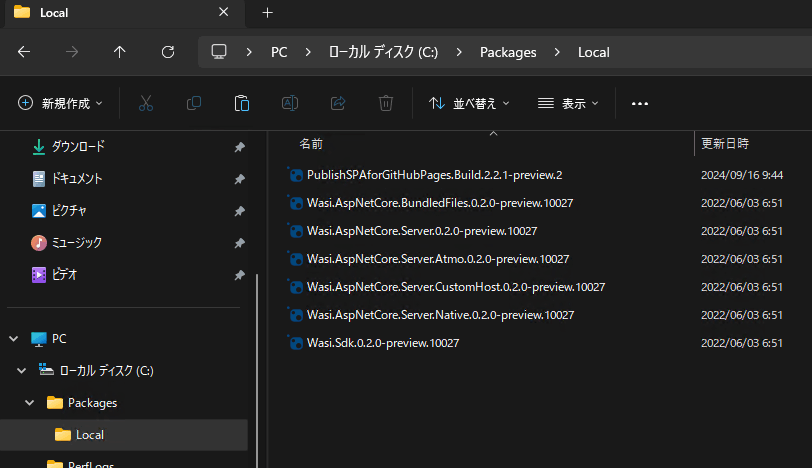
Task: Select Wasi.AspNetCore.Server.0.2.0-preview.10027 file
Action: click(422, 231)
